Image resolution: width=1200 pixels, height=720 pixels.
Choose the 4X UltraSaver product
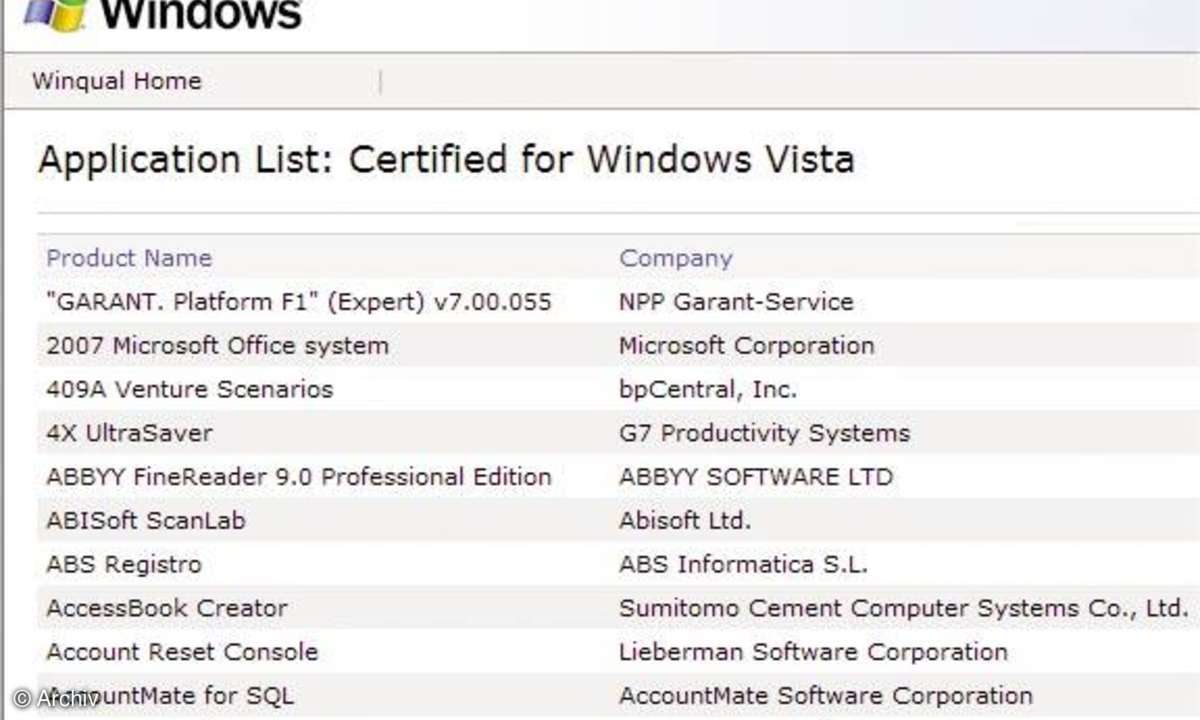tap(129, 433)
